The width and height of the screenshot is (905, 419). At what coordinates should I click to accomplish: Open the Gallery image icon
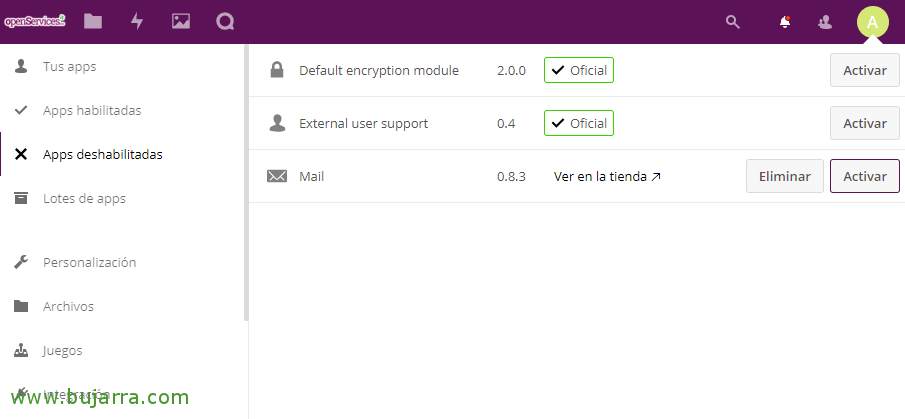(181, 21)
